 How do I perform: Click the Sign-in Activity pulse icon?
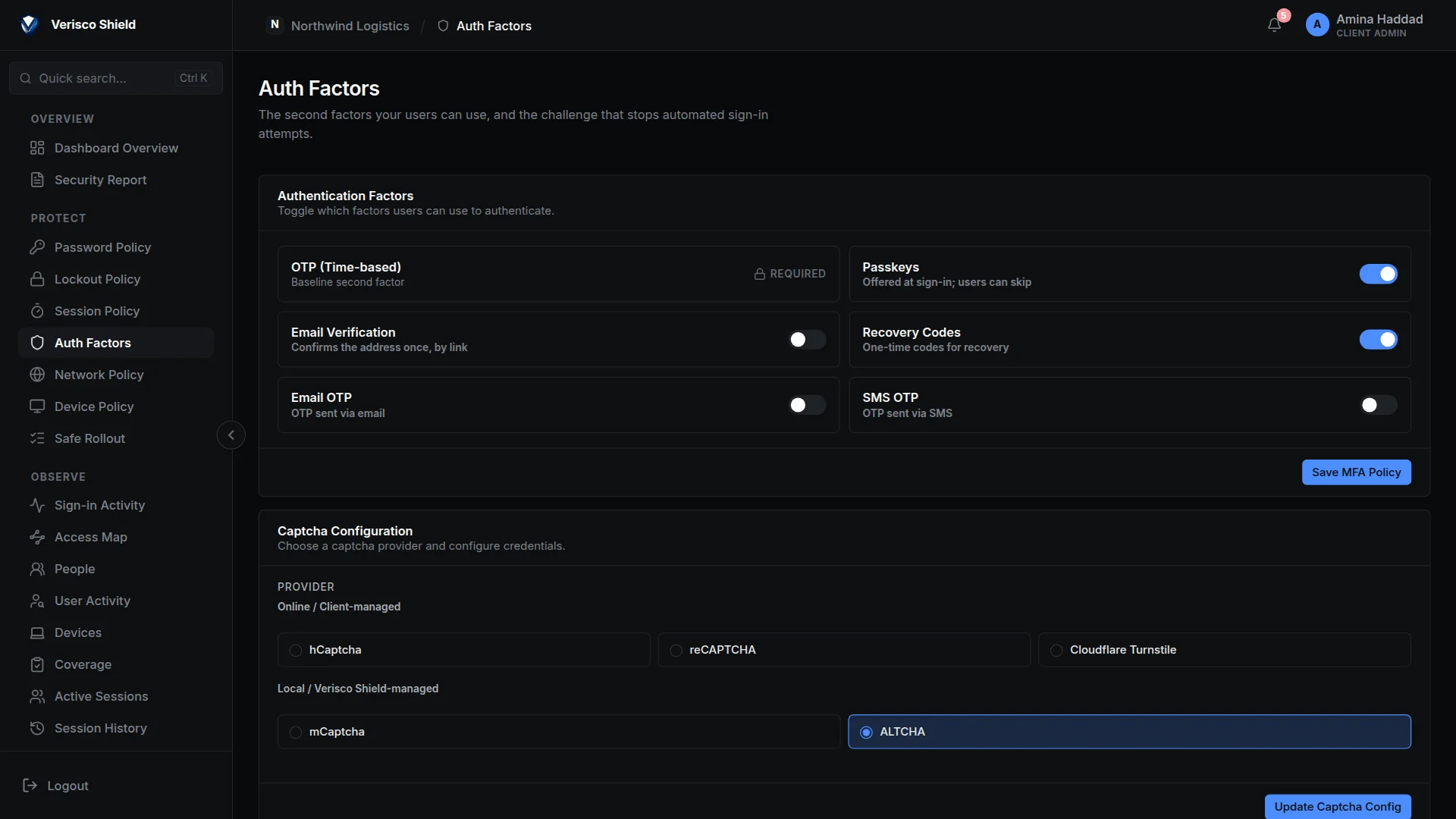click(x=37, y=505)
